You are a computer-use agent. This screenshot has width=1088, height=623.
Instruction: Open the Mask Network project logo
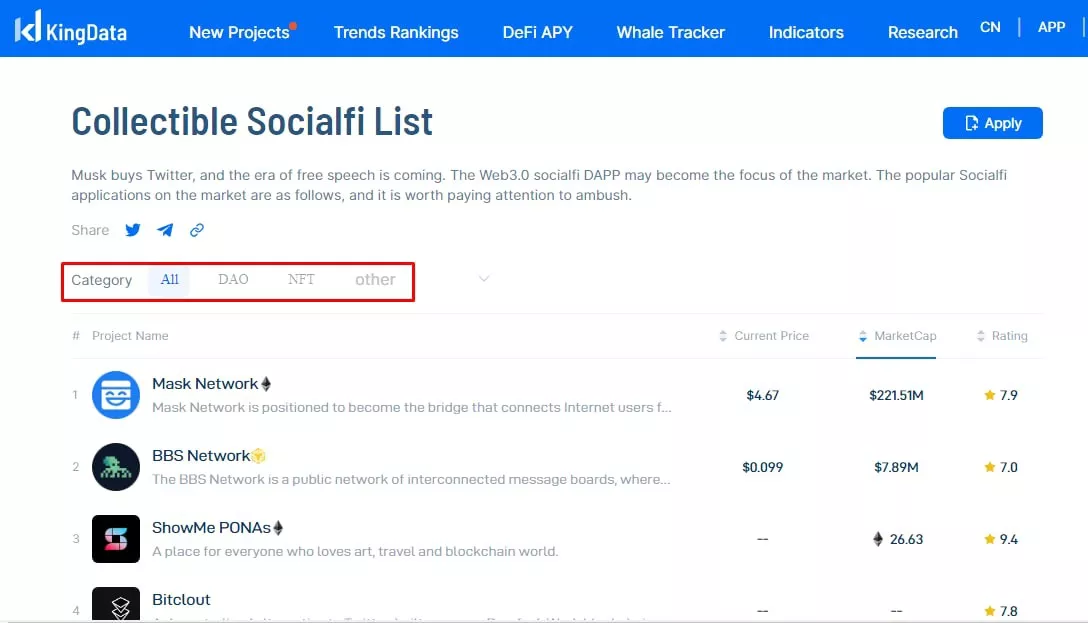pyautogui.click(x=116, y=395)
